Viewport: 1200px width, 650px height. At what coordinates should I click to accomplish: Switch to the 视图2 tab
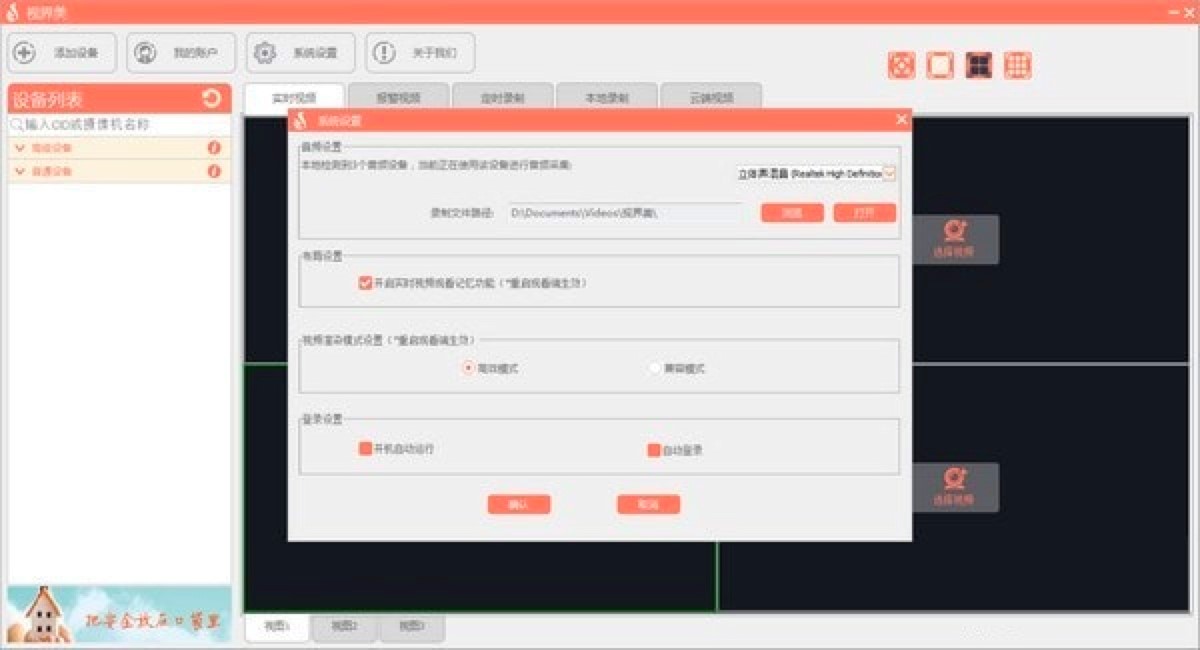[x=343, y=629]
